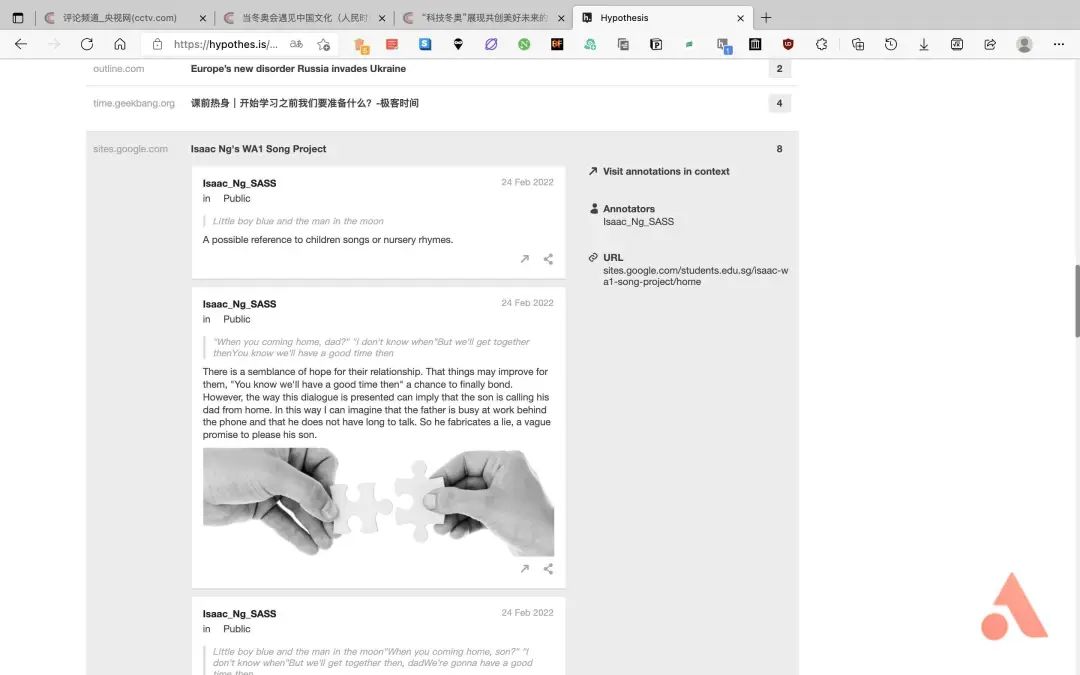Open the Extensions puzzle menu
The width and height of the screenshot is (1080, 675).
[x=821, y=44]
